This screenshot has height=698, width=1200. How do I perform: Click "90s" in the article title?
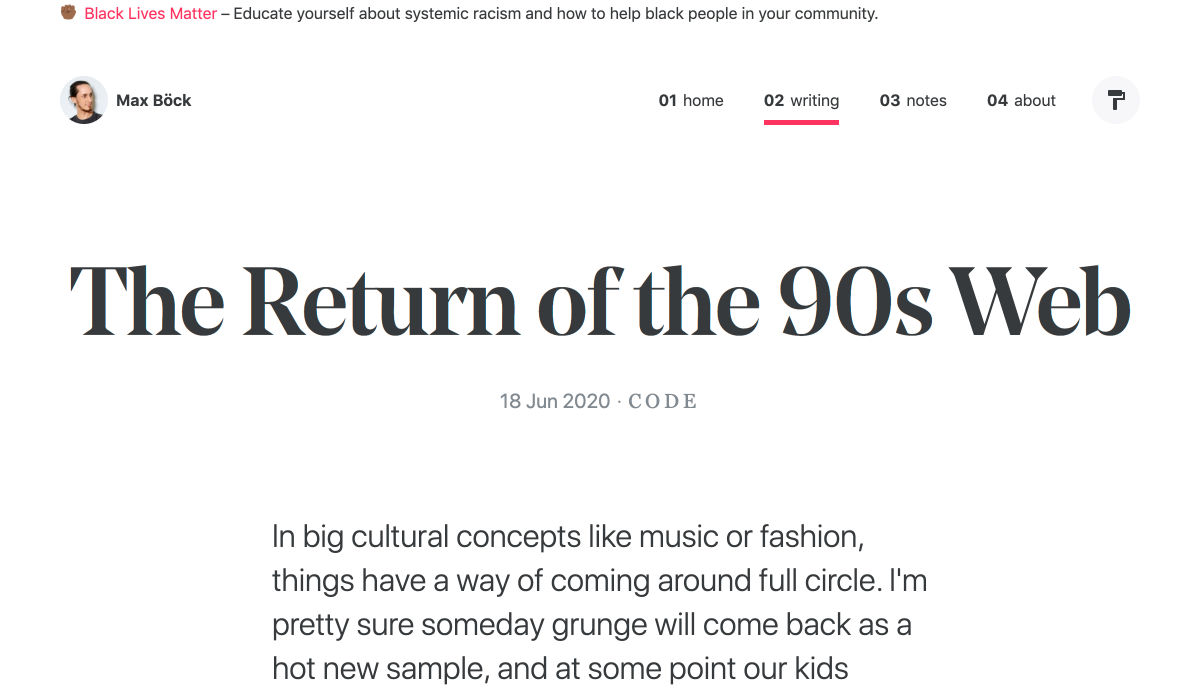[854, 299]
